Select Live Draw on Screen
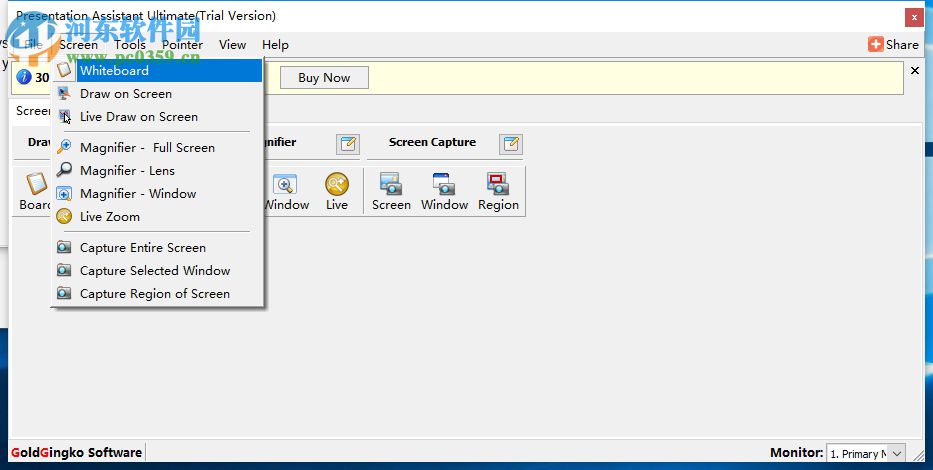The image size is (933, 470). point(158,117)
